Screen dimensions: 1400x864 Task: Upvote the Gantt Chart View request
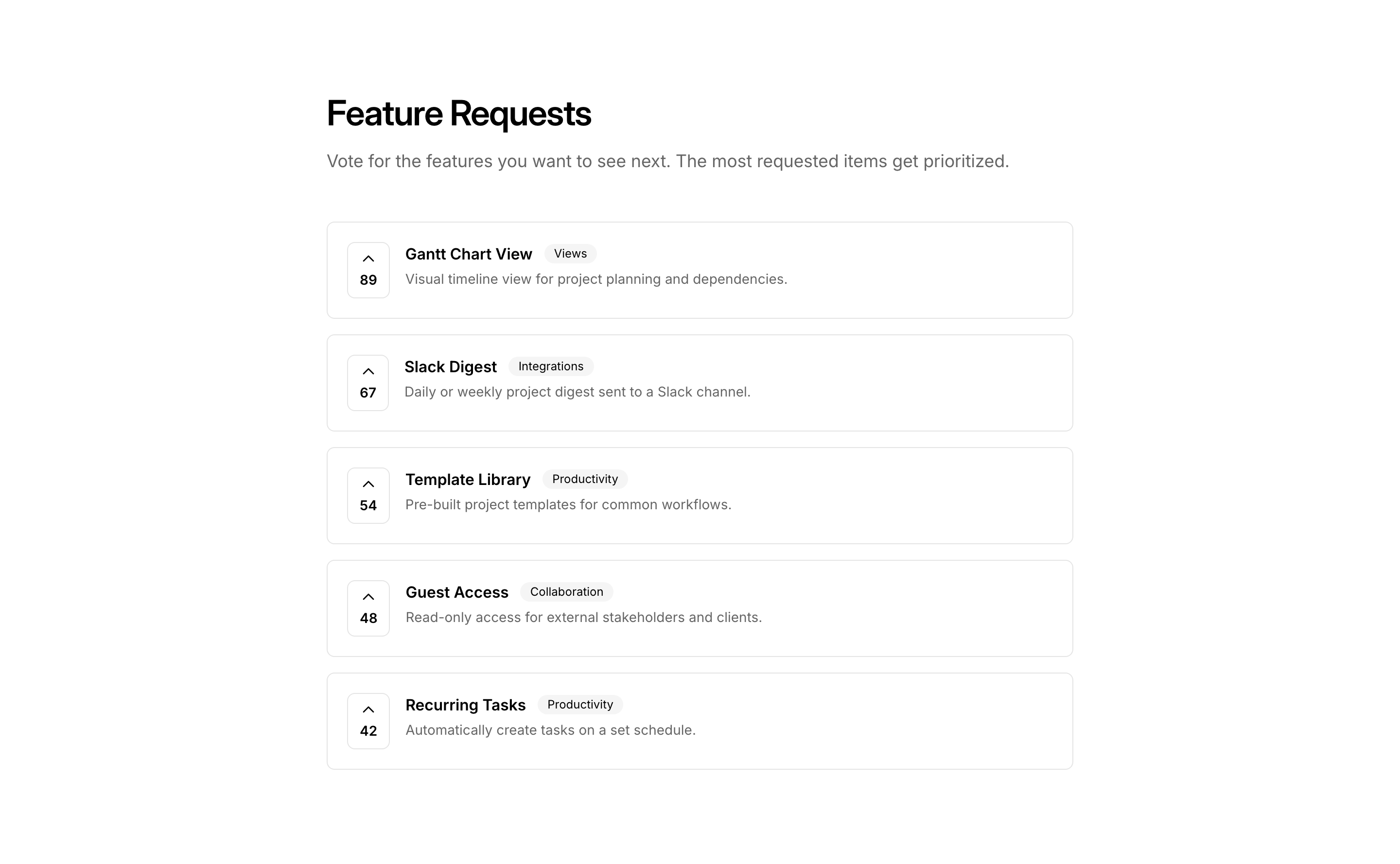tap(368, 259)
